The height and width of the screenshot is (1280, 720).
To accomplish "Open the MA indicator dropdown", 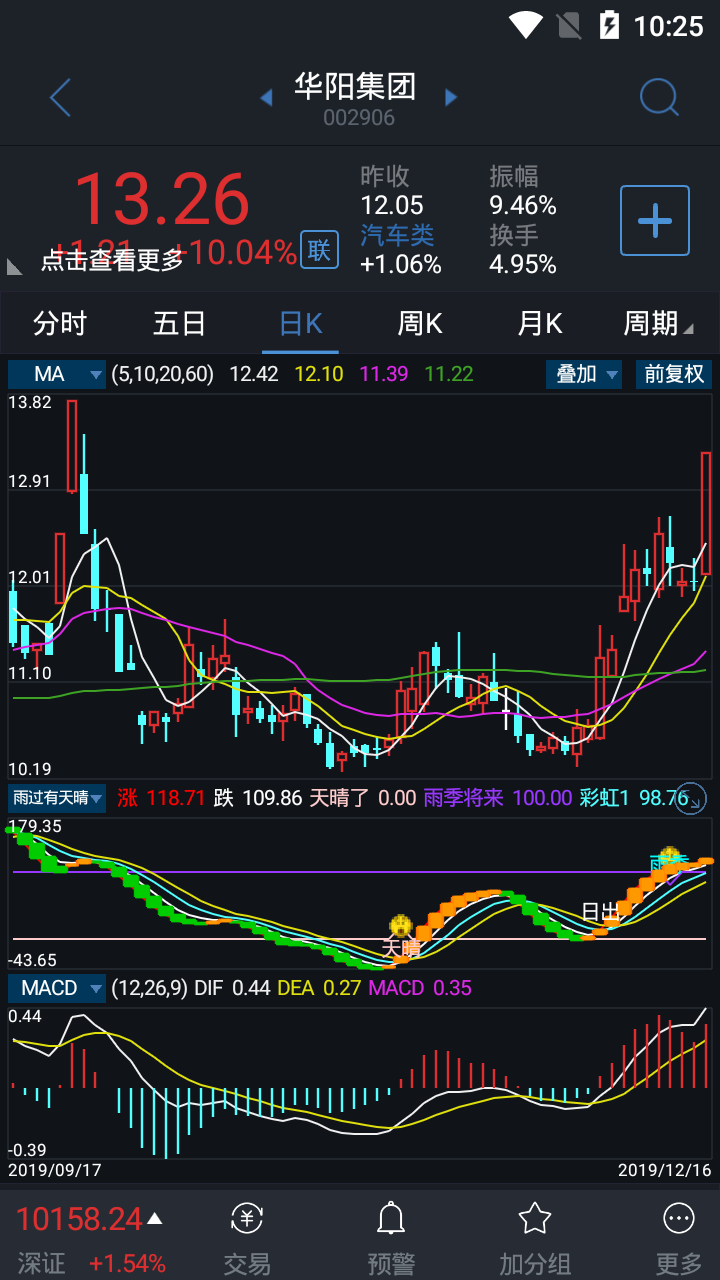I will (x=57, y=375).
